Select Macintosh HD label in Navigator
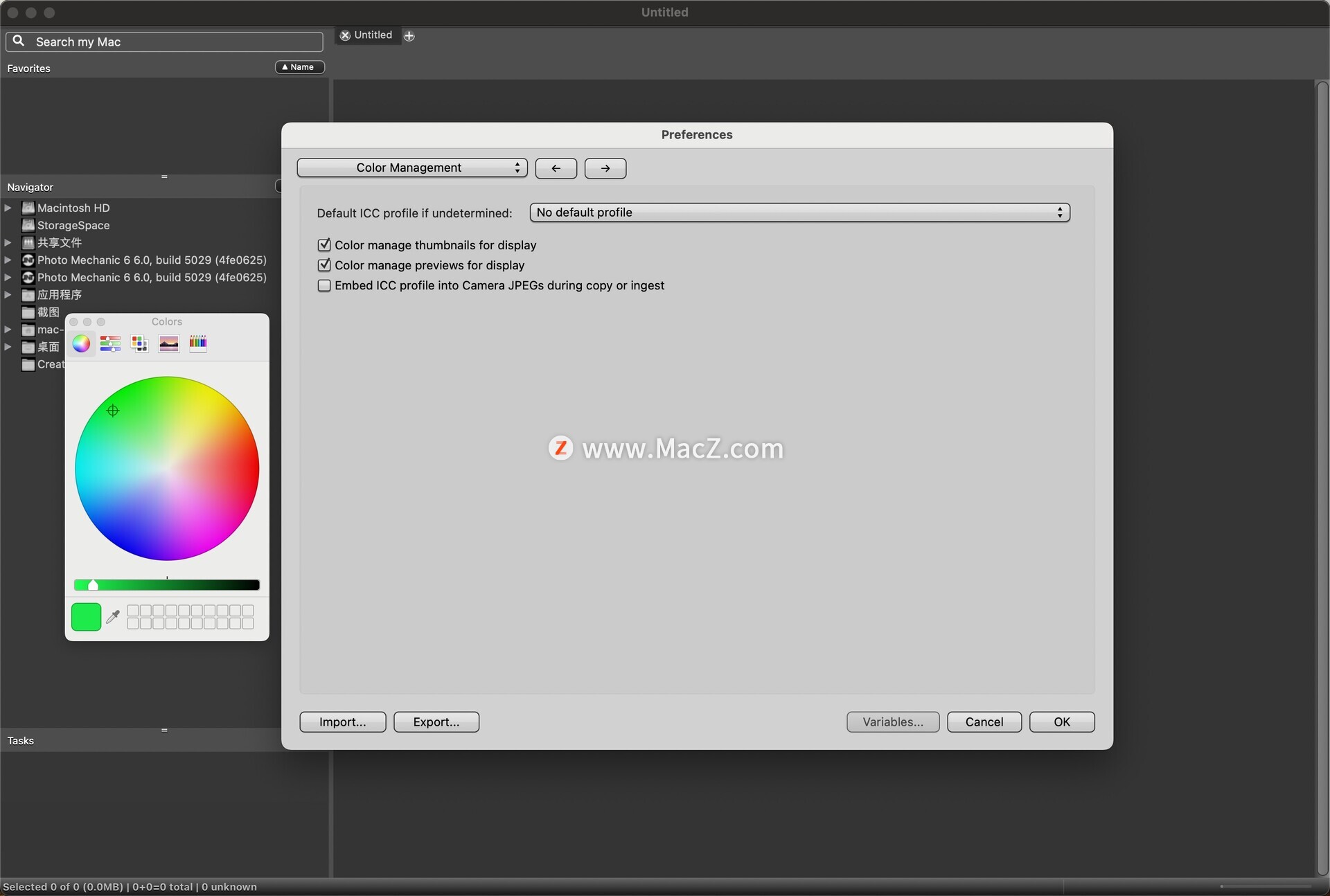Viewport: 1330px width, 896px height. (73, 208)
